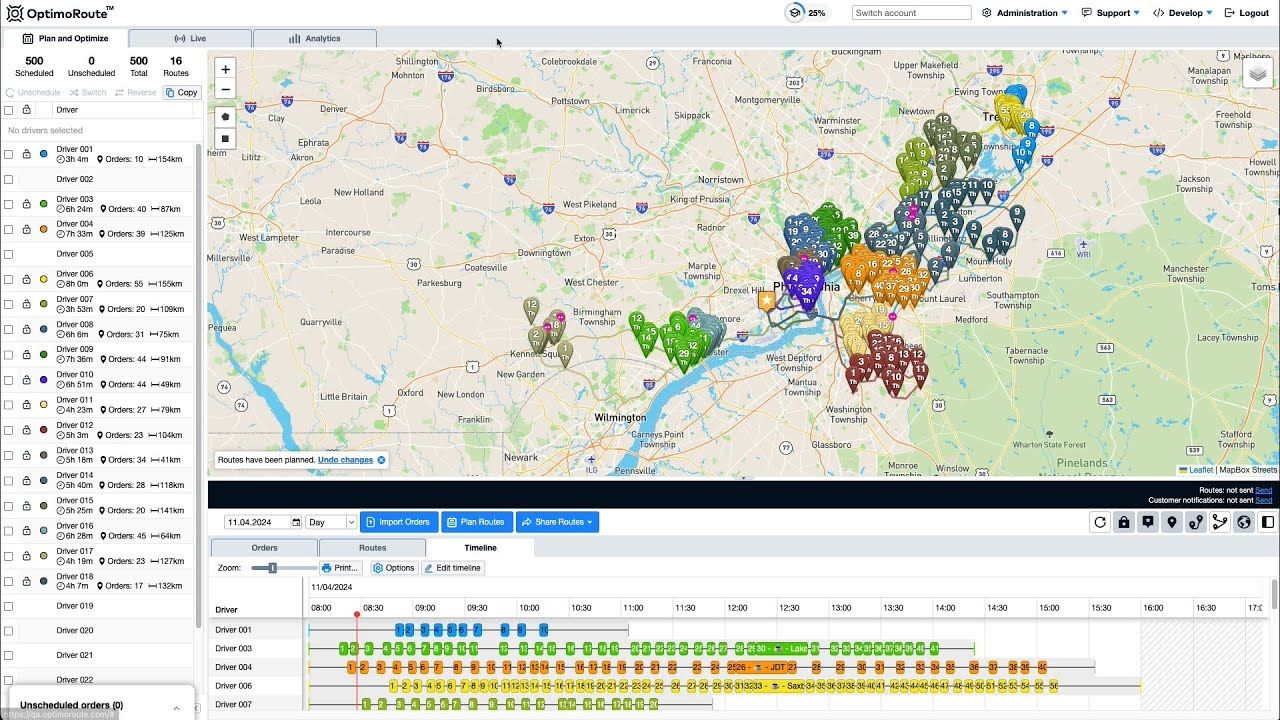The width and height of the screenshot is (1280, 720).
Task: Switch to the Live tab
Action: point(189,37)
